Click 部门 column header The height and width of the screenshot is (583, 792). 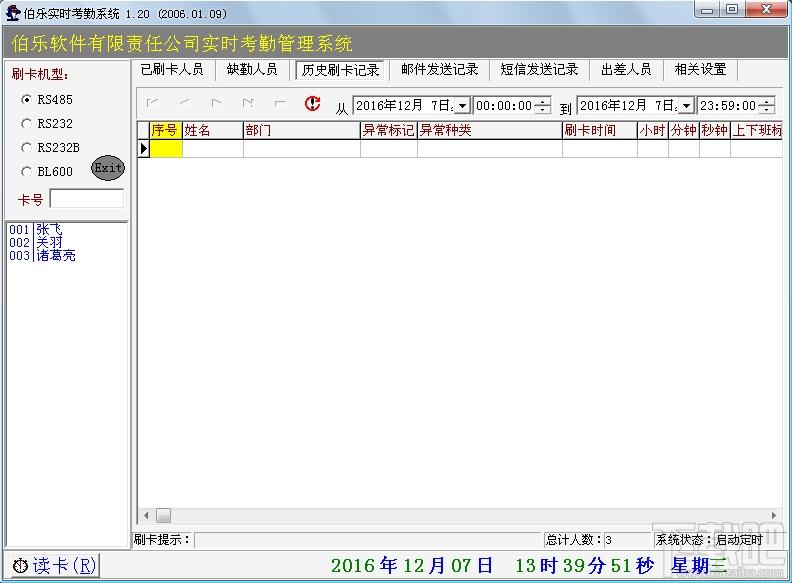click(x=302, y=130)
